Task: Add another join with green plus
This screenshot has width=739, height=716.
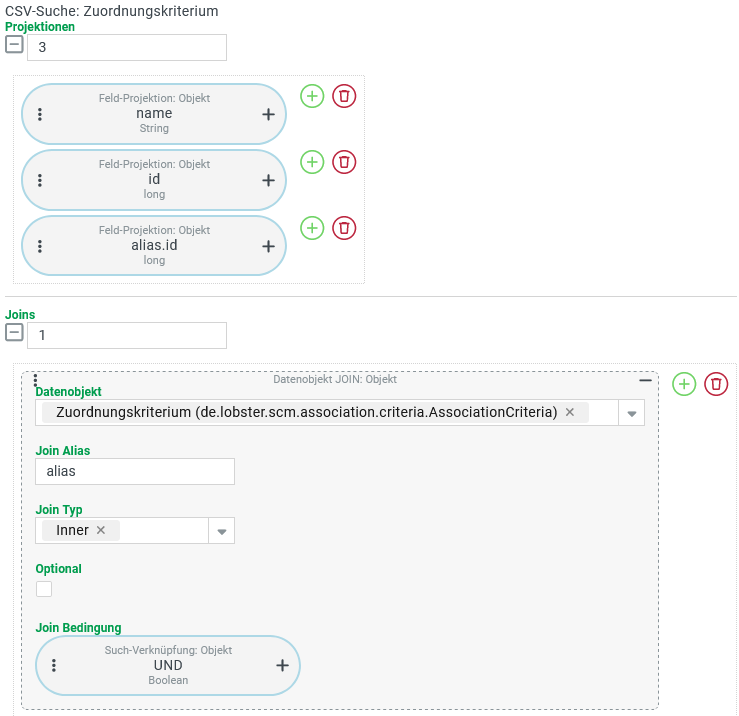Action: pyautogui.click(x=684, y=384)
